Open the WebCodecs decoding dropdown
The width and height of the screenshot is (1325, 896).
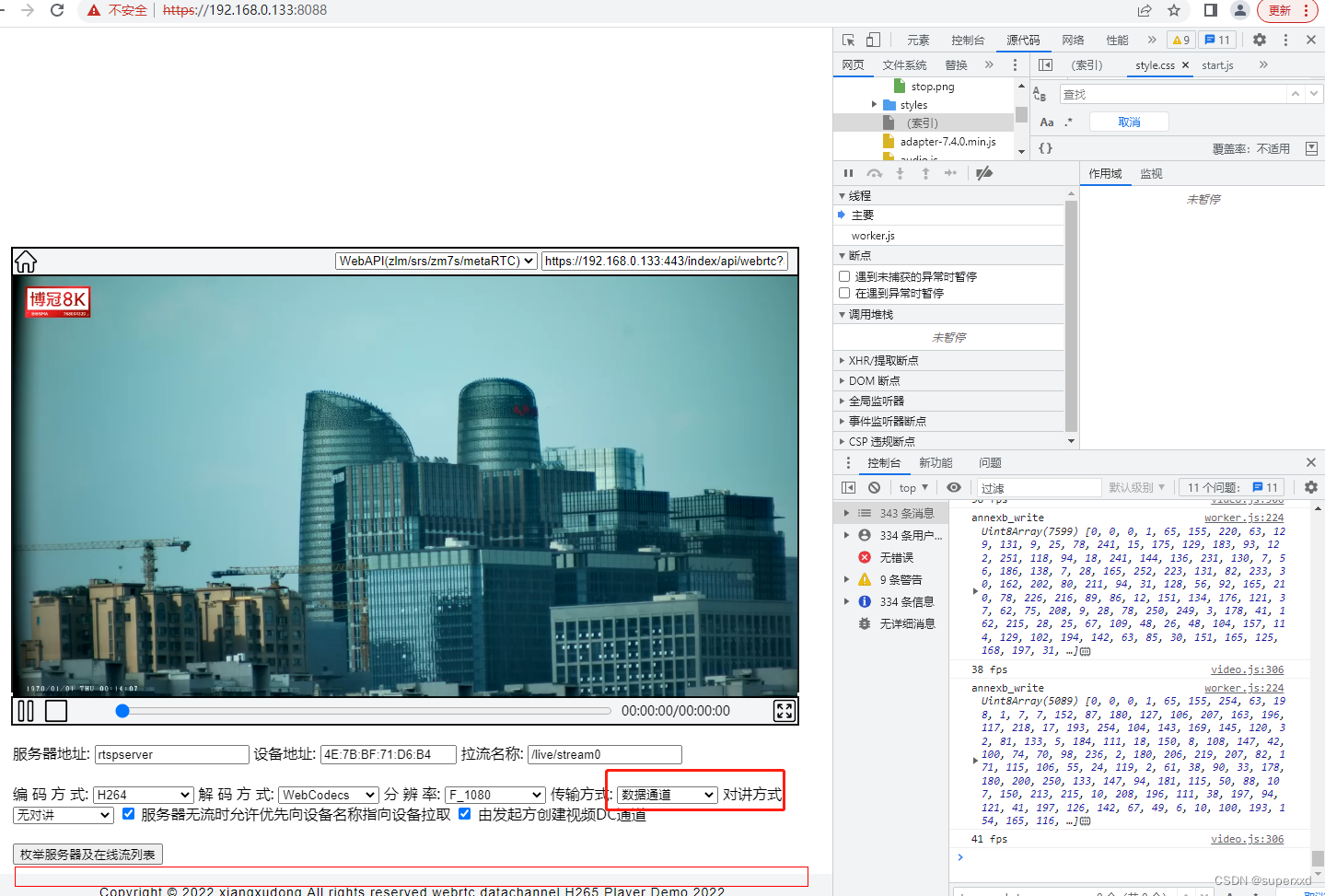pos(329,795)
